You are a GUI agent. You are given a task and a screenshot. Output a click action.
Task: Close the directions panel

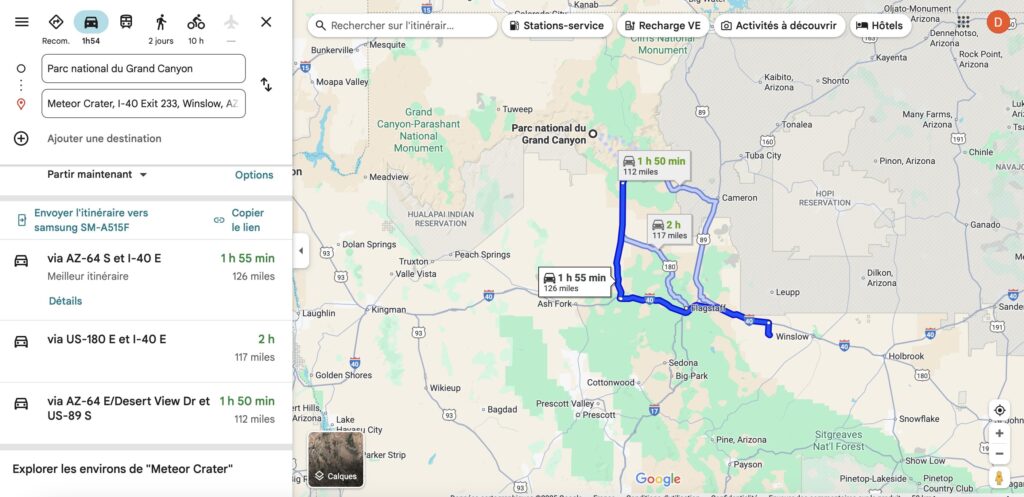coord(266,22)
